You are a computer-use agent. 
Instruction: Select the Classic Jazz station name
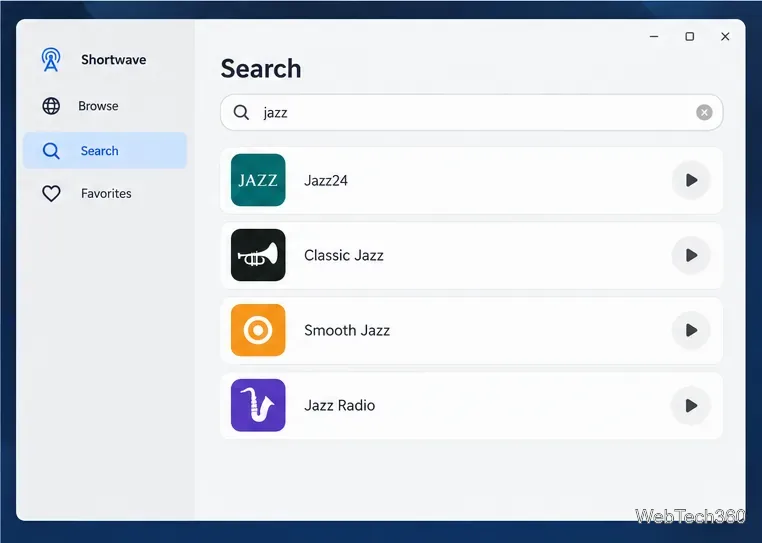tap(344, 256)
